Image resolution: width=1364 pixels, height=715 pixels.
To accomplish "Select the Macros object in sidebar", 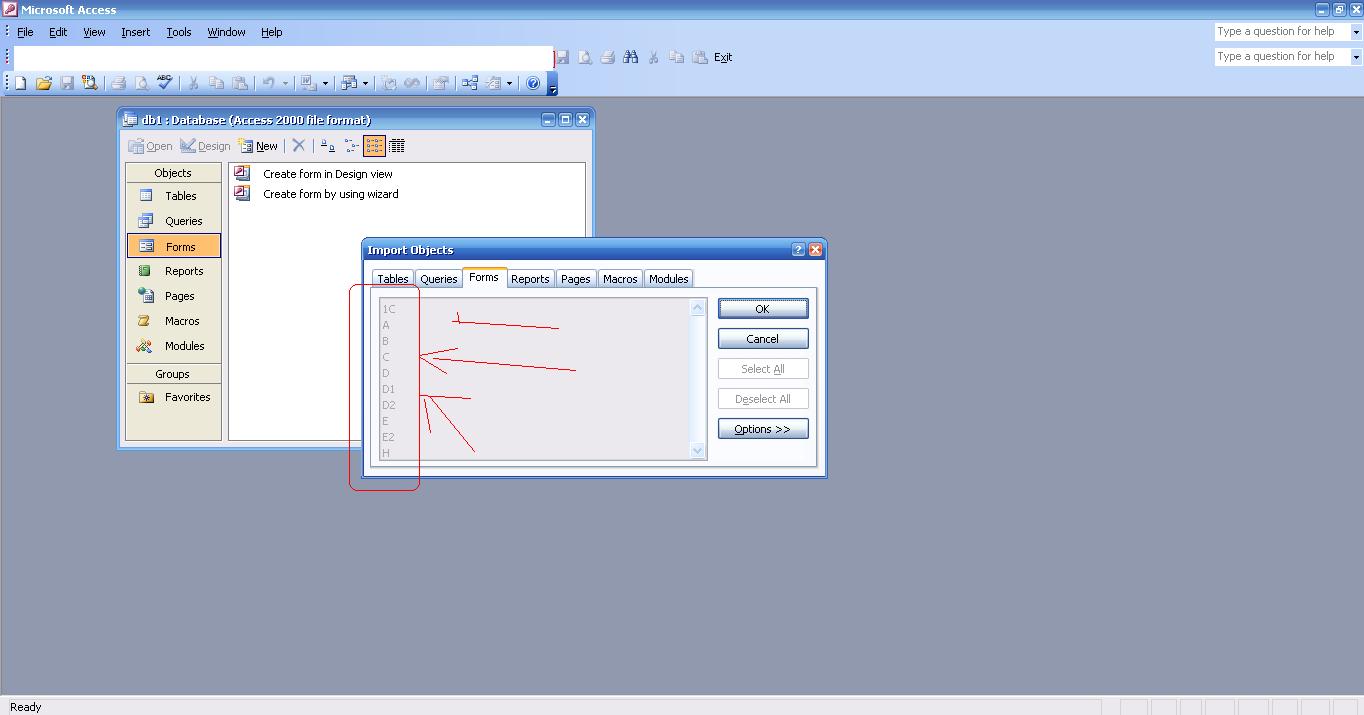I will [173, 321].
